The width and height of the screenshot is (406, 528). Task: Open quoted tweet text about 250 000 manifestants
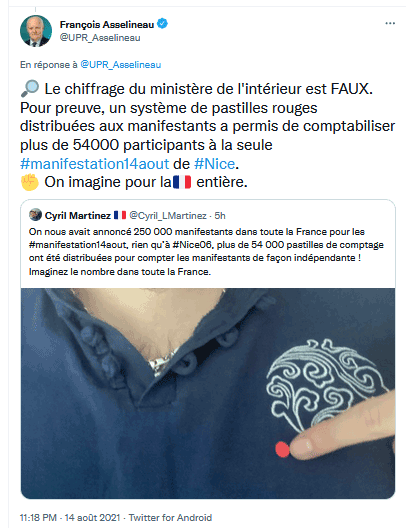click(206, 252)
